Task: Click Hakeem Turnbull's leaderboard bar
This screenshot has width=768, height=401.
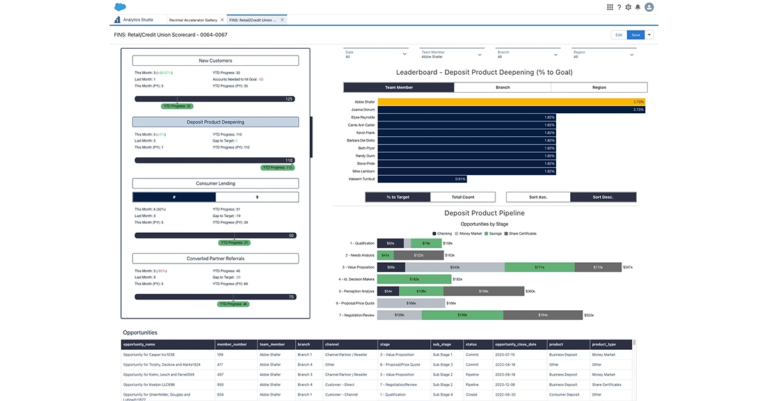Action: [422, 179]
